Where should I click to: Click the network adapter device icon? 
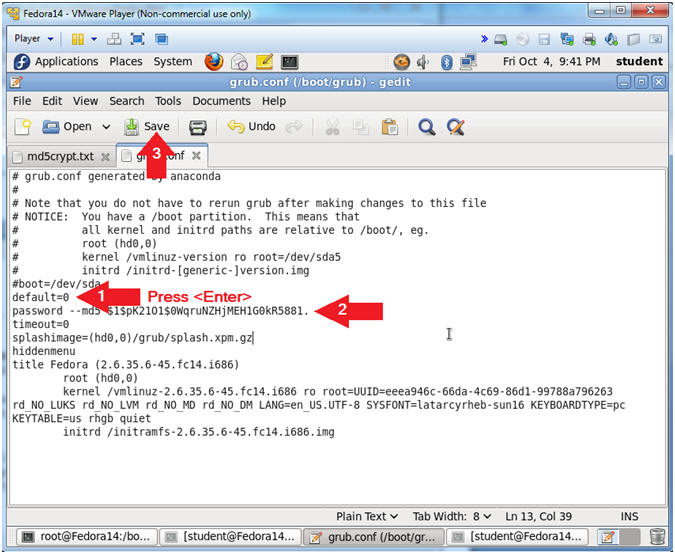click(x=567, y=40)
